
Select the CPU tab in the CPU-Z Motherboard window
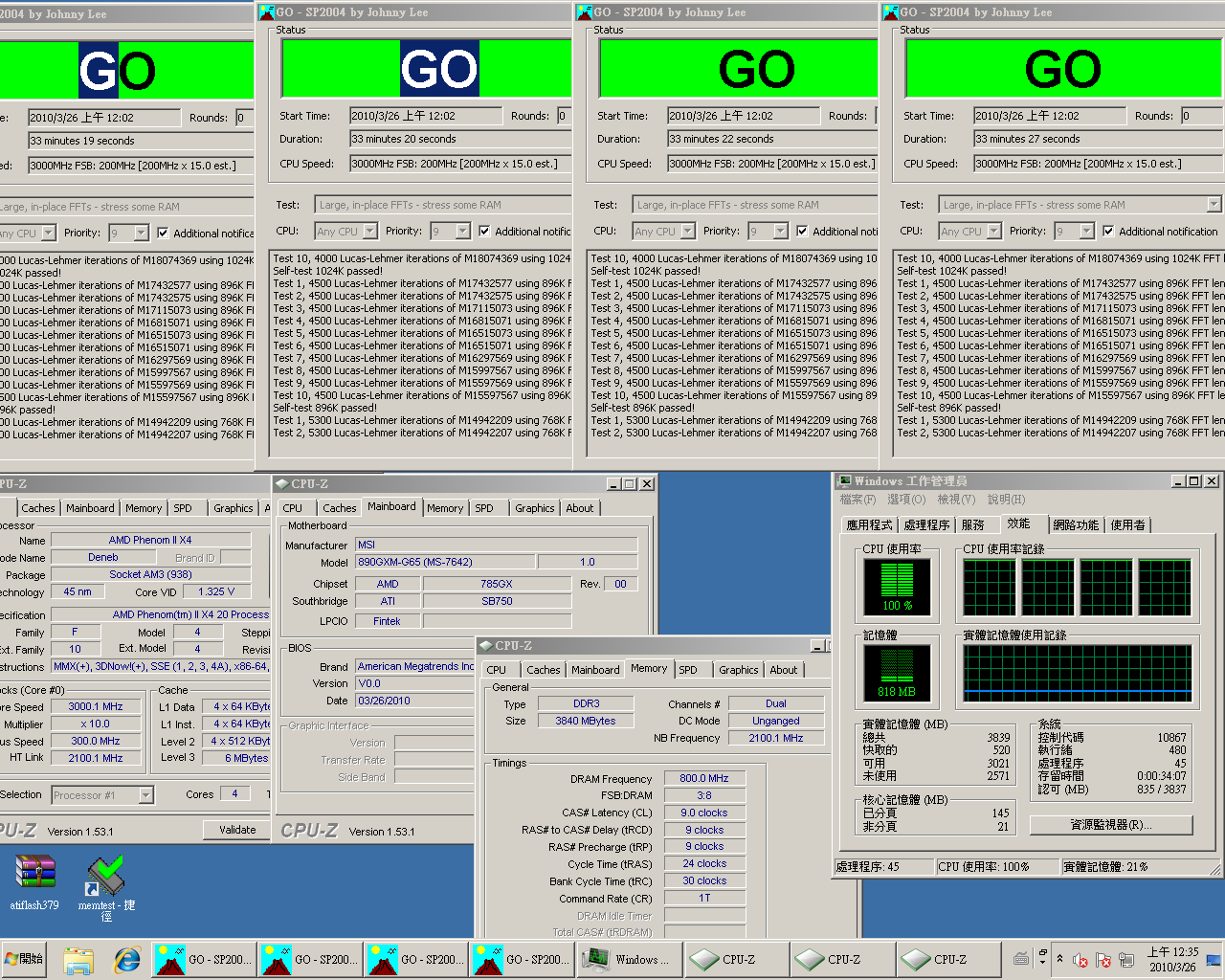point(293,508)
